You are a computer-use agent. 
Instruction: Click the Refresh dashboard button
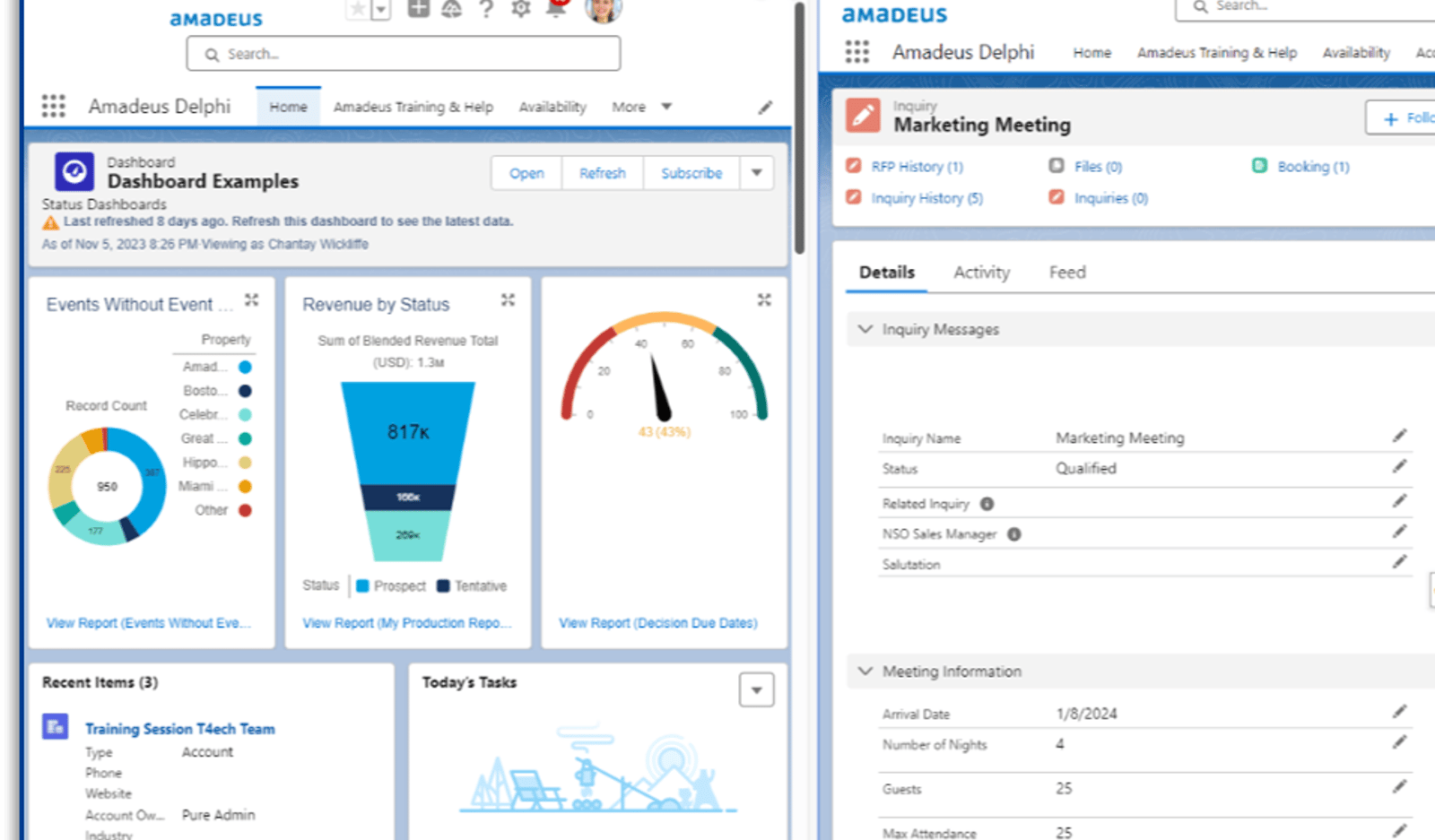click(x=602, y=173)
